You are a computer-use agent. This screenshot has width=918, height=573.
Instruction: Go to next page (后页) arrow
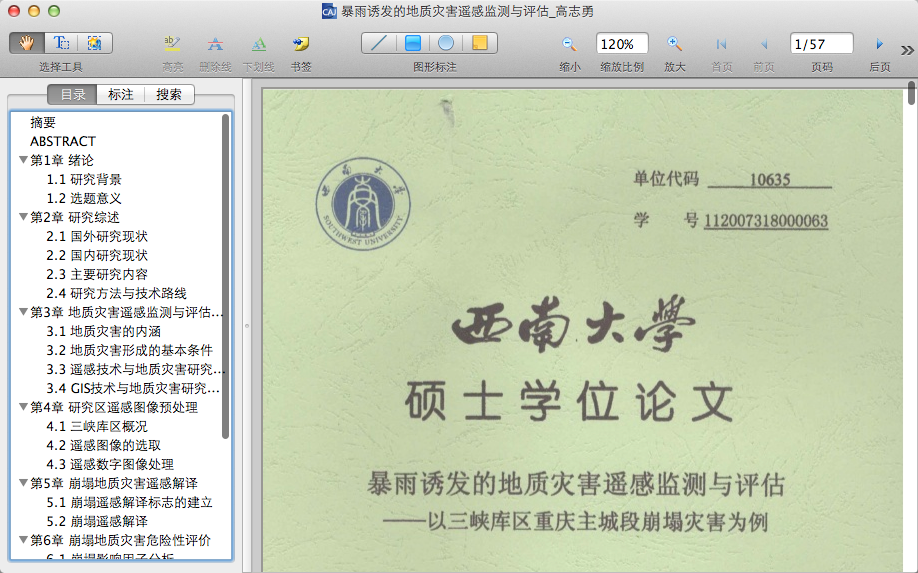point(879,44)
